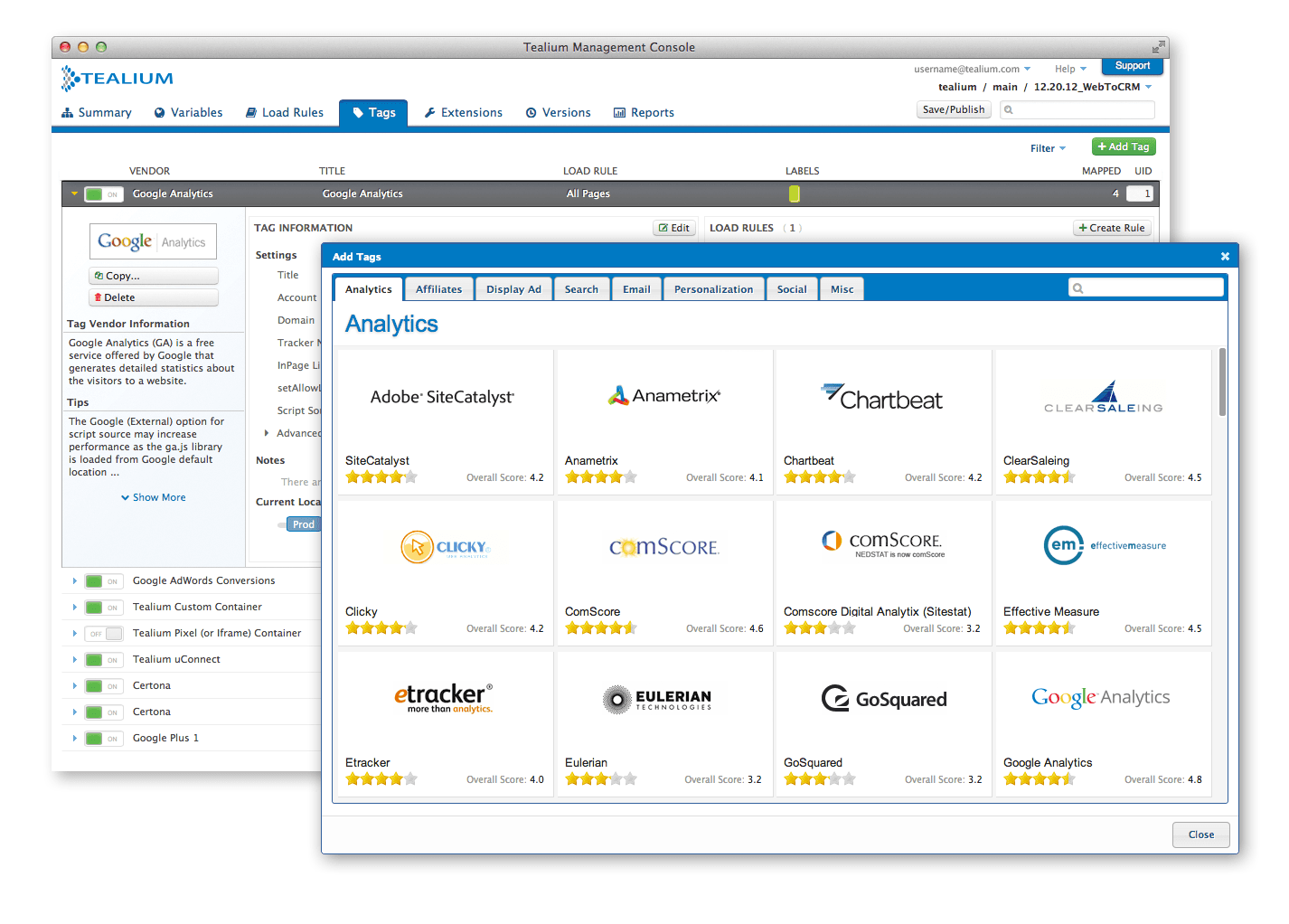Viewport: 1289px width, 924px height.
Task: Select Comscore Digital Analytix (Sitestat) logo
Action: [x=883, y=543]
